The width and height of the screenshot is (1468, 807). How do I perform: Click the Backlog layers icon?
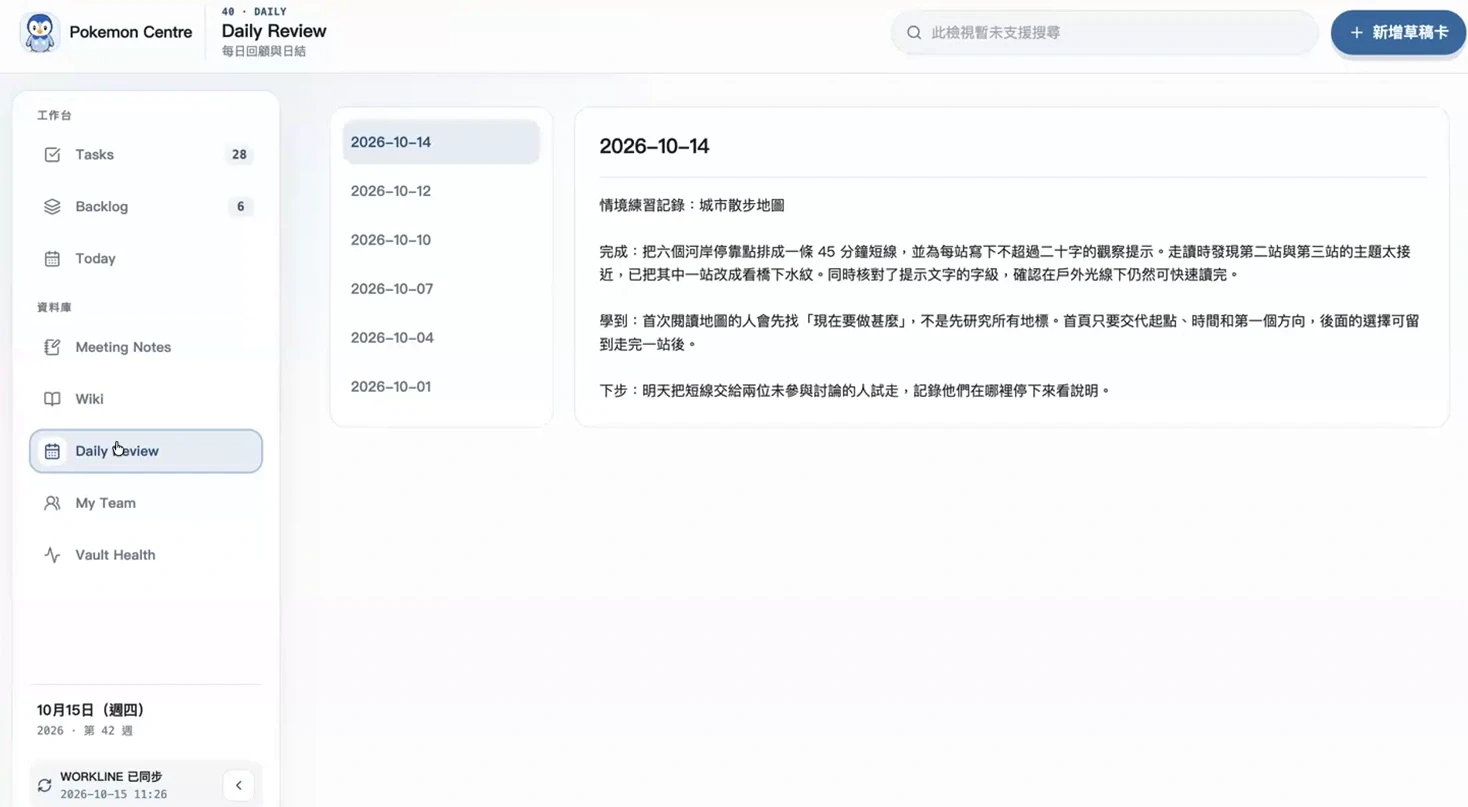click(52, 207)
